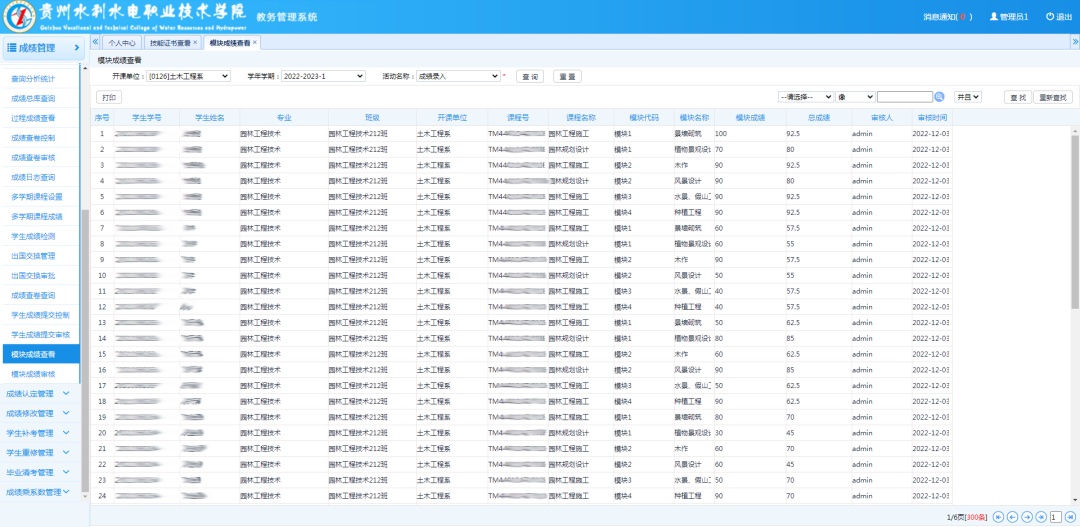This screenshot has width=1080, height=527.
Task: Go to the first page of results
Action: coord(997,517)
